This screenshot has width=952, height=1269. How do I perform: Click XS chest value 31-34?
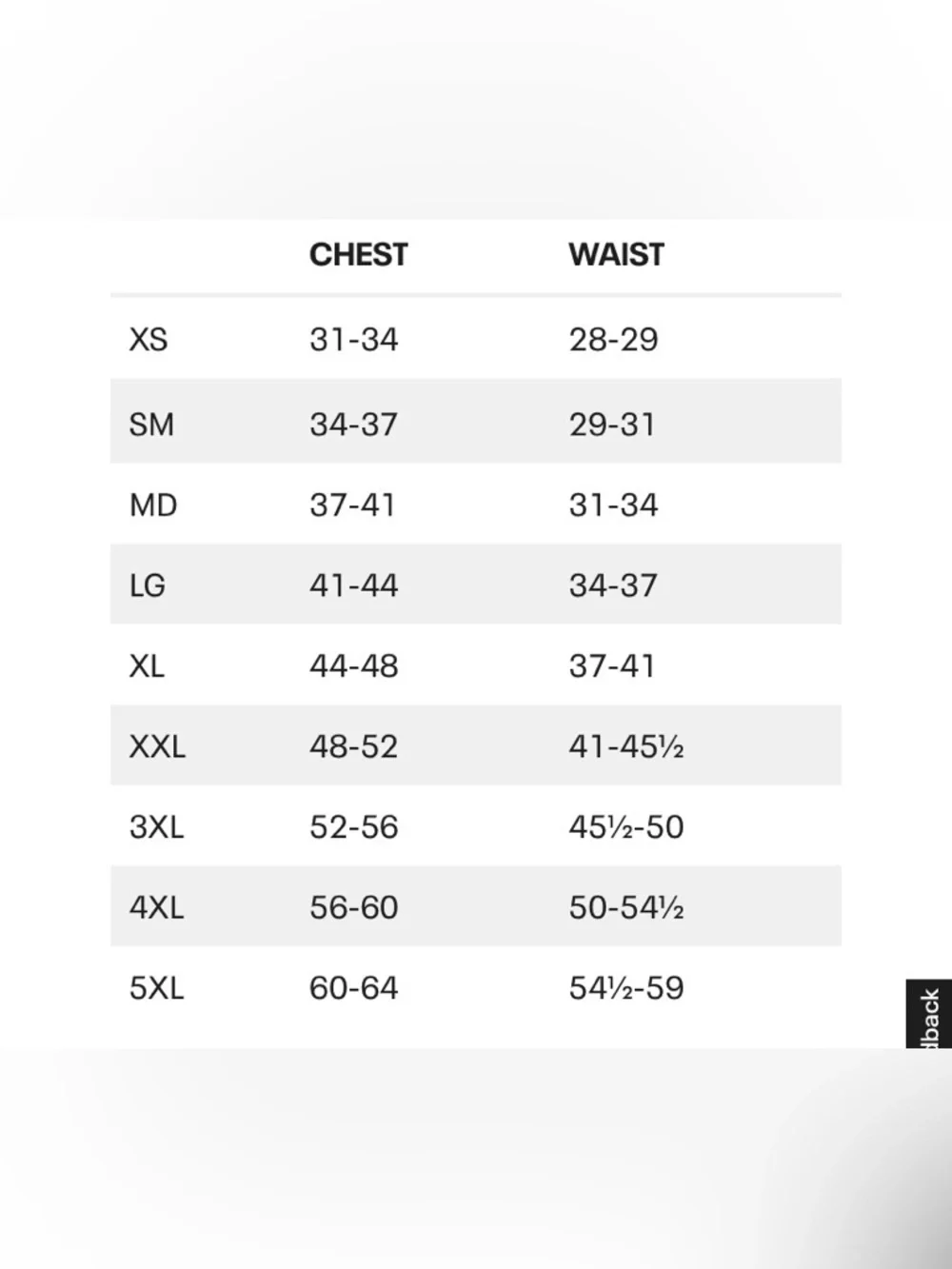pos(353,340)
